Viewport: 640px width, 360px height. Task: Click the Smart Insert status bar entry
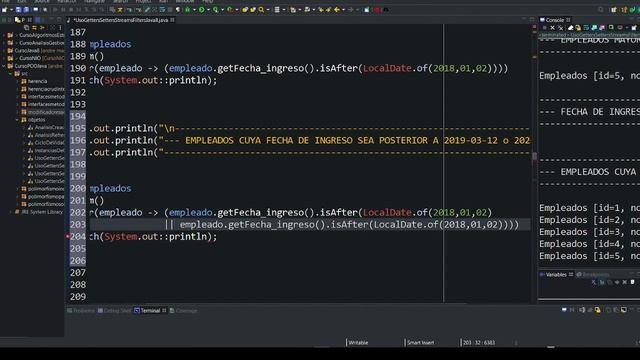click(x=420, y=342)
